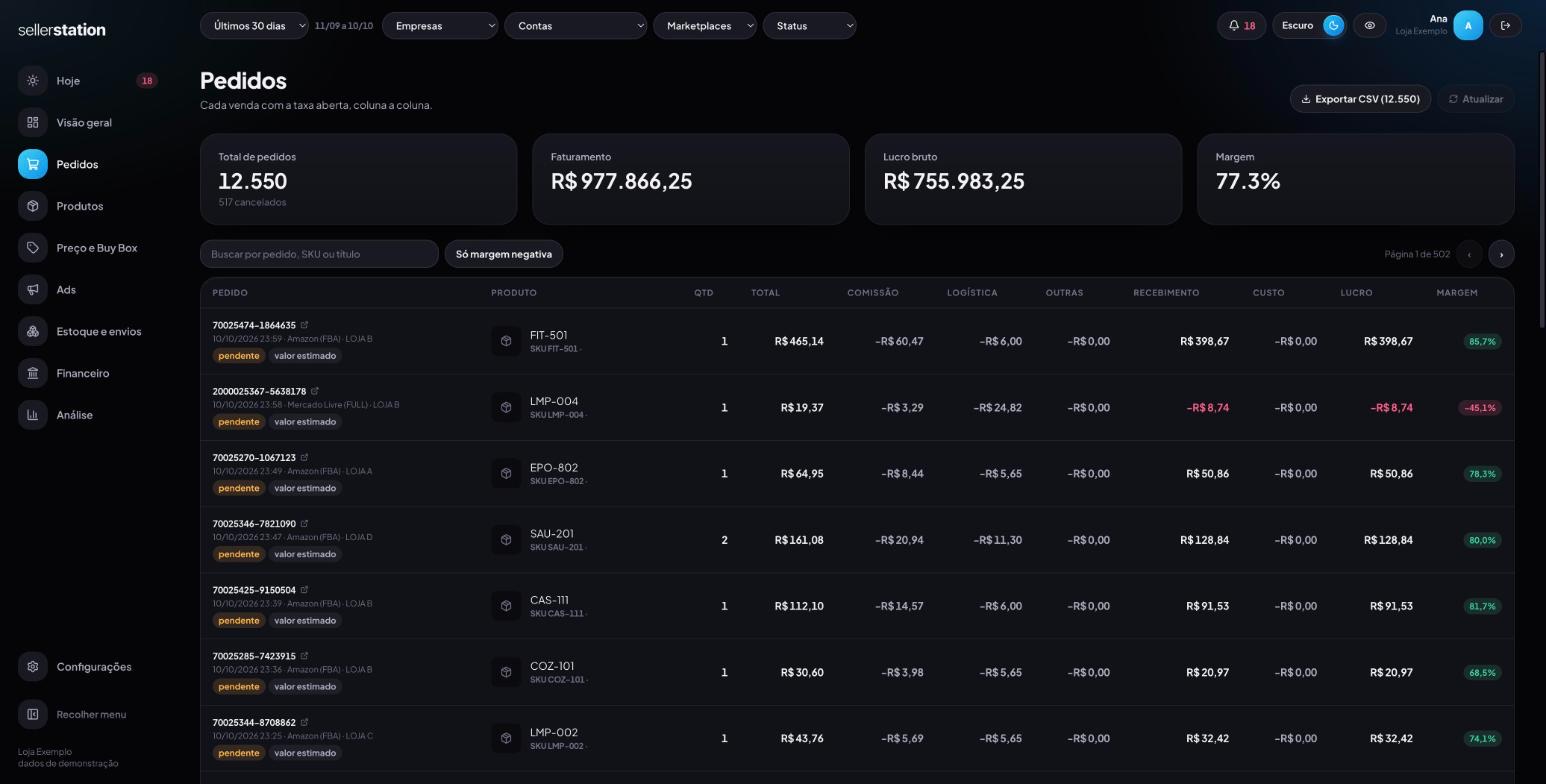Image resolution: width=1546 pixels, height=784 pixels.
Task: Toggle the eye visibility button
Action: [x=1370, y=26]
